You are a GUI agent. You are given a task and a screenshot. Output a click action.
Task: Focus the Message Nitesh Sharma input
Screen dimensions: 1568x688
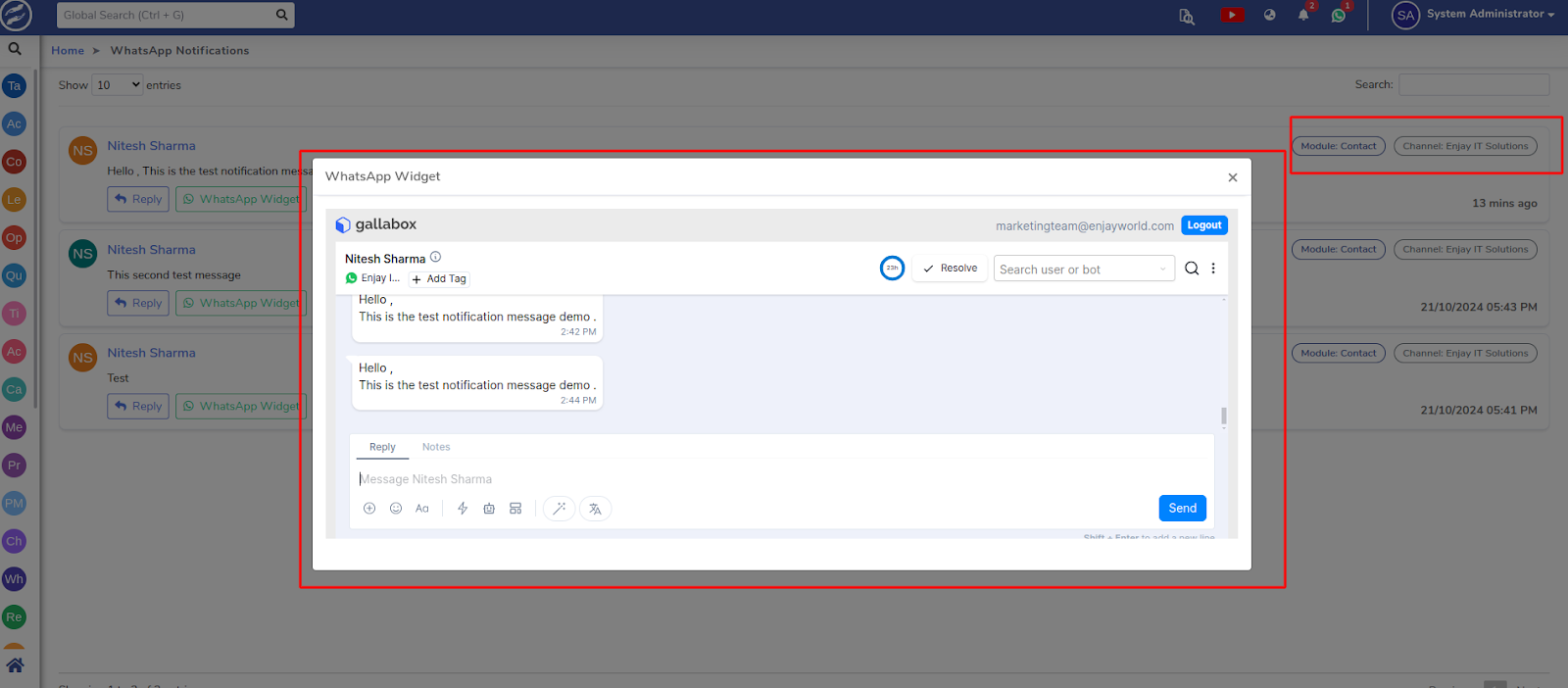tap(782, 479)
